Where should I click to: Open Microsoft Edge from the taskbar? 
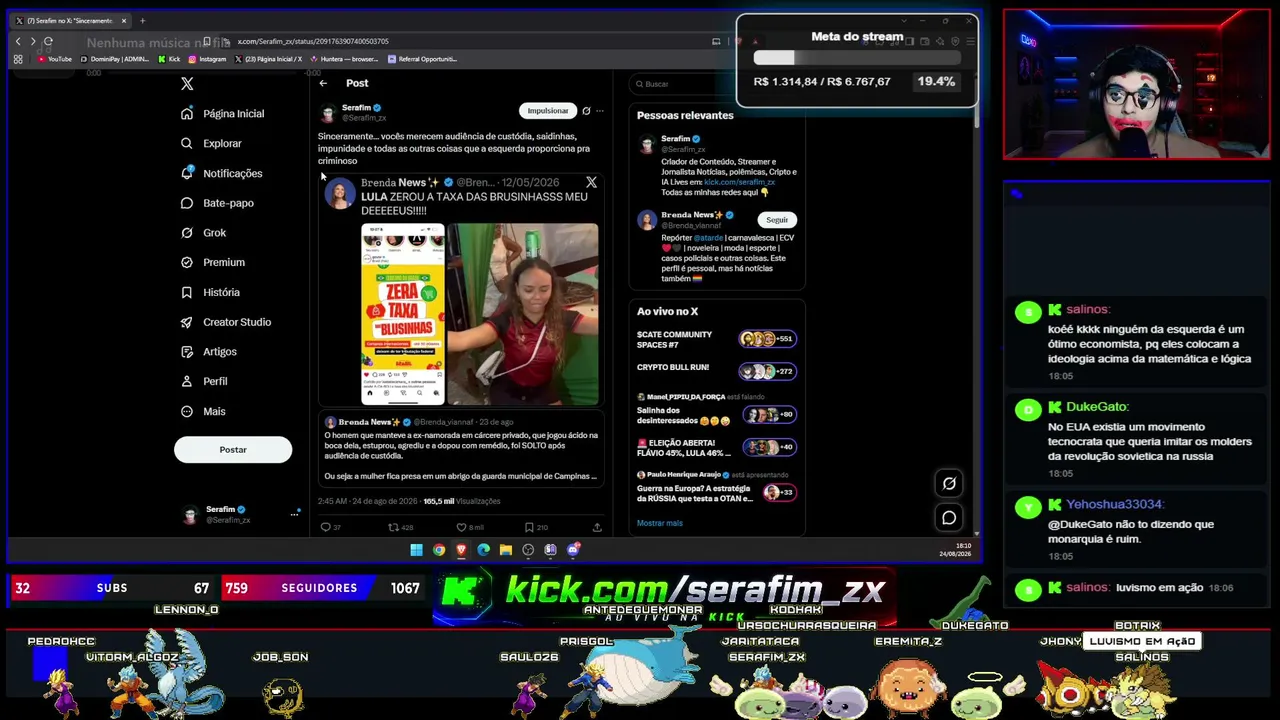(484, 549)
